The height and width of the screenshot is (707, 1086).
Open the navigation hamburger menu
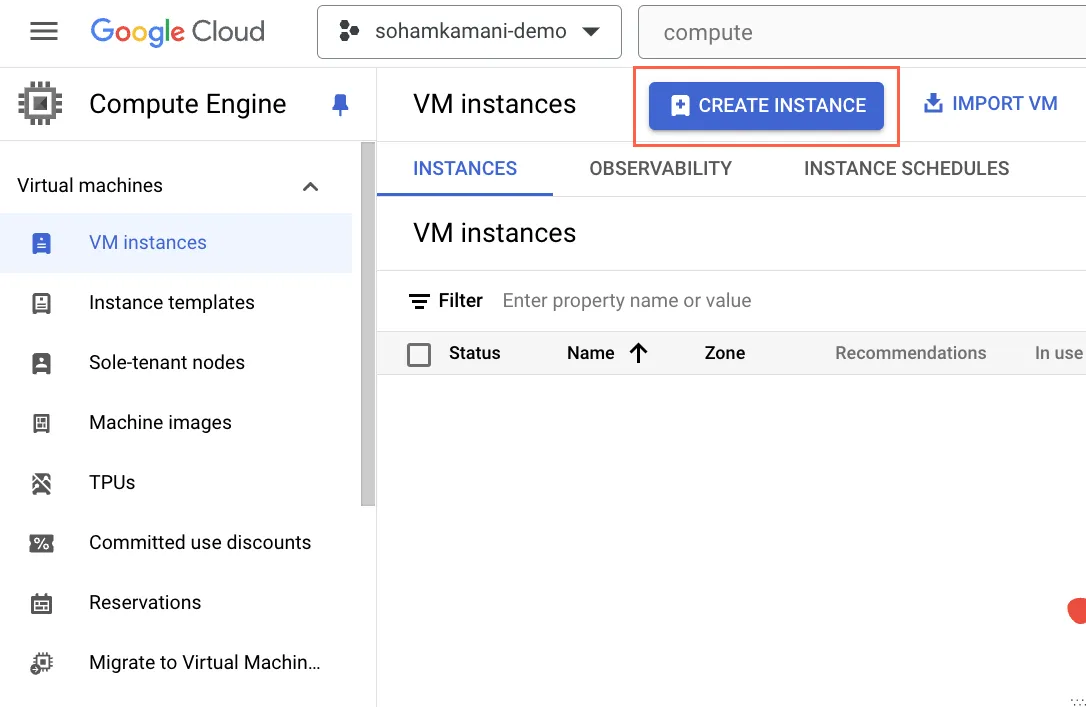44,31
